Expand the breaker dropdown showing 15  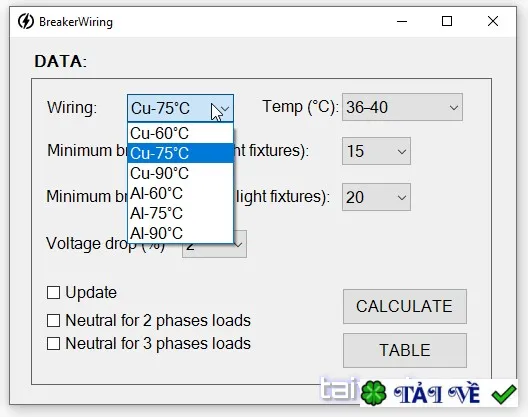pos(376,151)
